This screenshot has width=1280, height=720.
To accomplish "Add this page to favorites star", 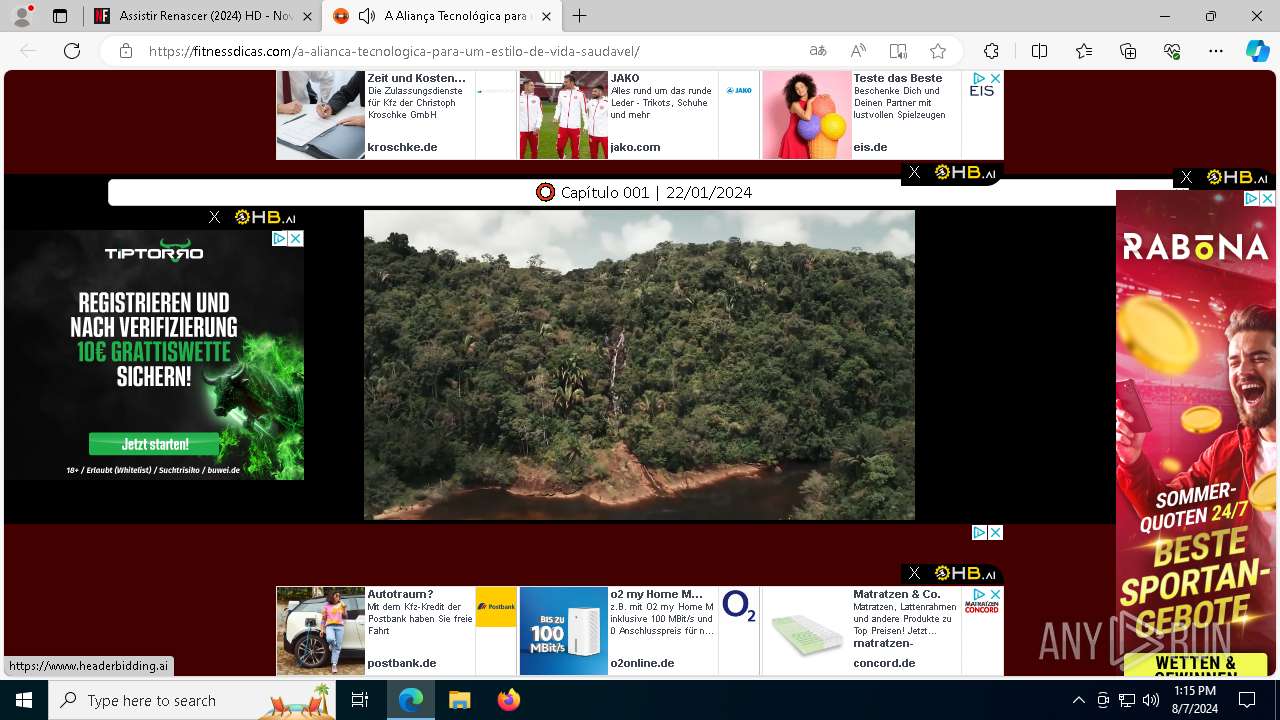I will point(937,51).
